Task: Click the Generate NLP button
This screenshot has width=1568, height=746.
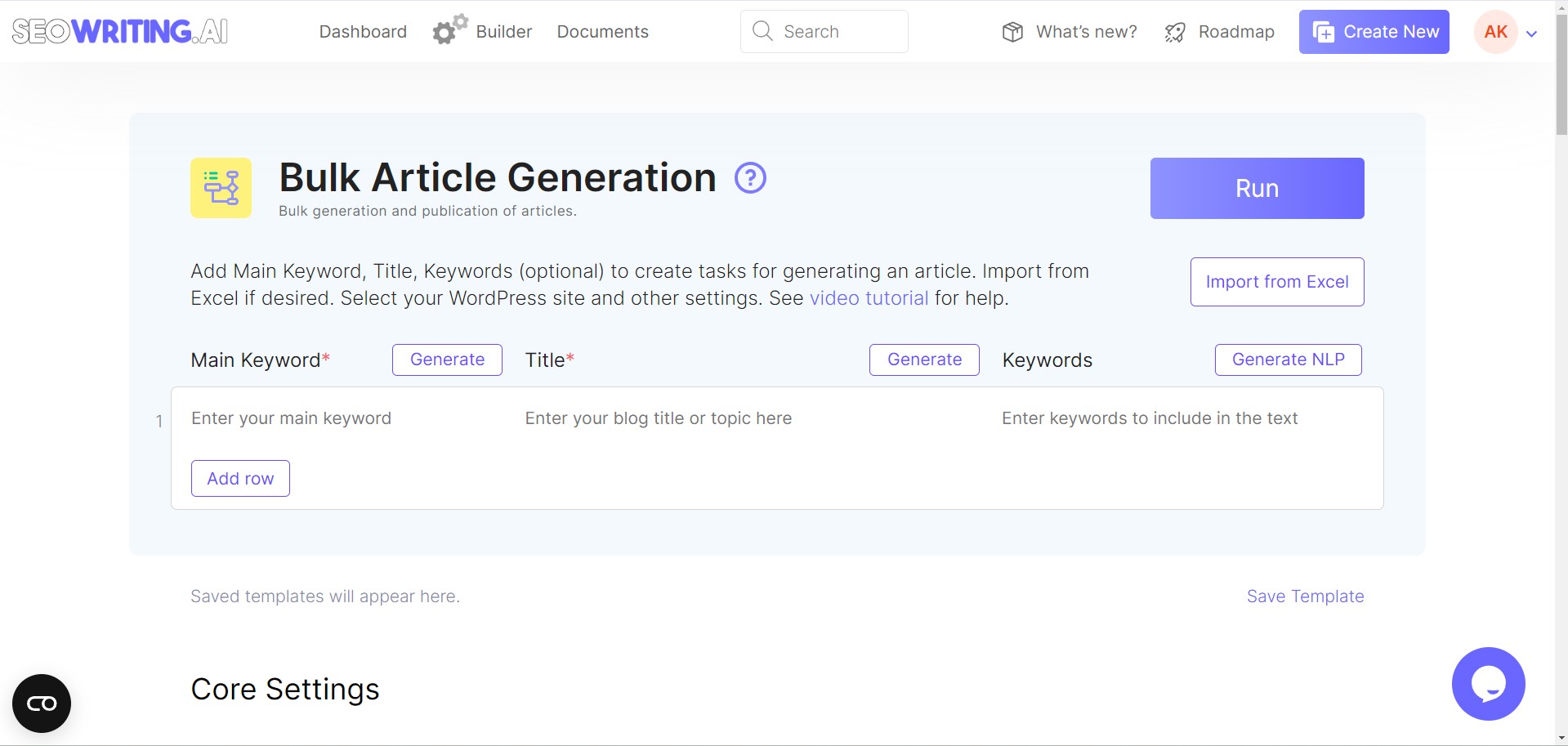Action: tap(1289, 360)
